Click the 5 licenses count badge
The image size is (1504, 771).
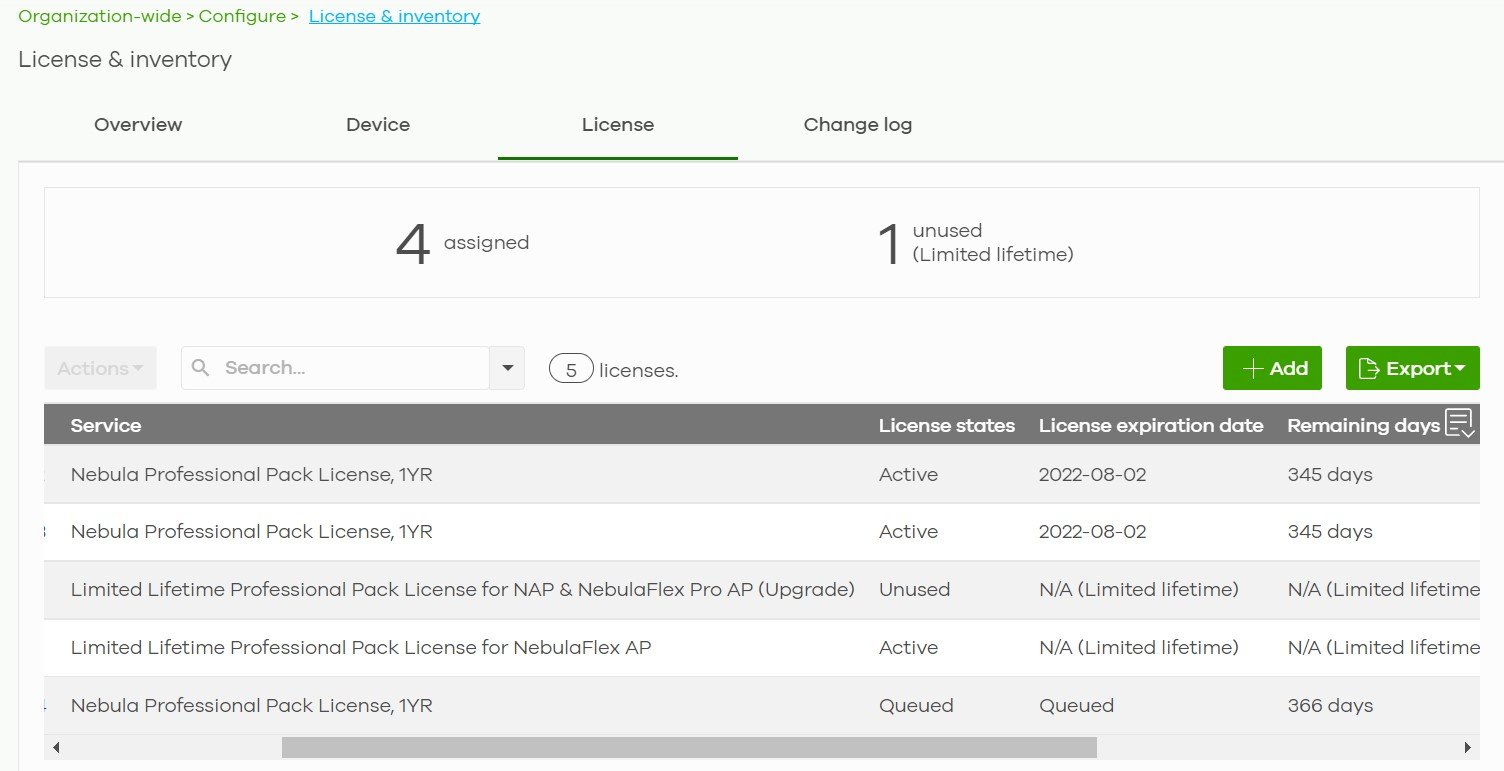tap(571, 369)
